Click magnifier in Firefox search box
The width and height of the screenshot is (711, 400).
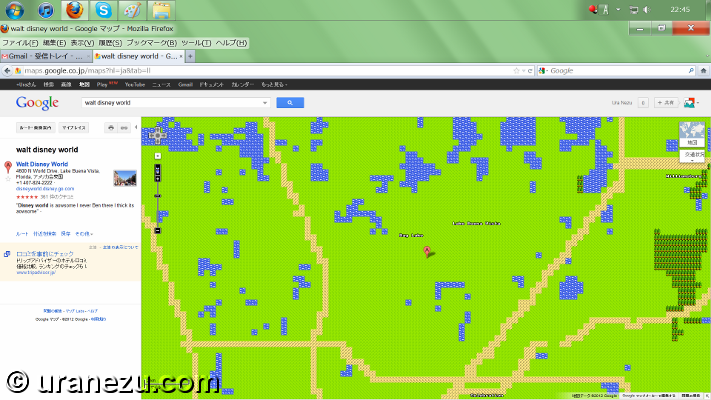[x=691, y=71]
